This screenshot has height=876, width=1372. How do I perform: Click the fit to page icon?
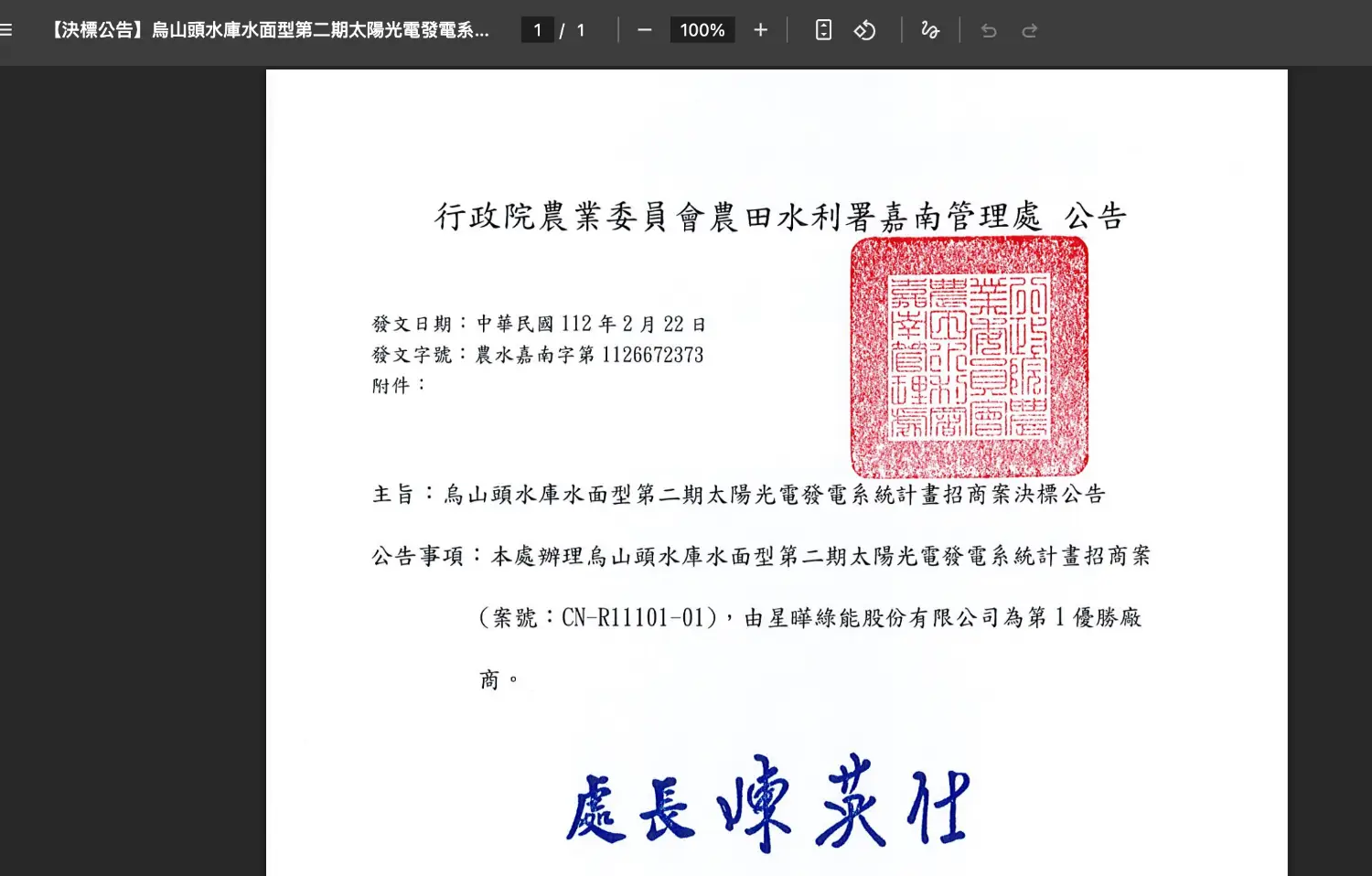[x=823, y=30]
